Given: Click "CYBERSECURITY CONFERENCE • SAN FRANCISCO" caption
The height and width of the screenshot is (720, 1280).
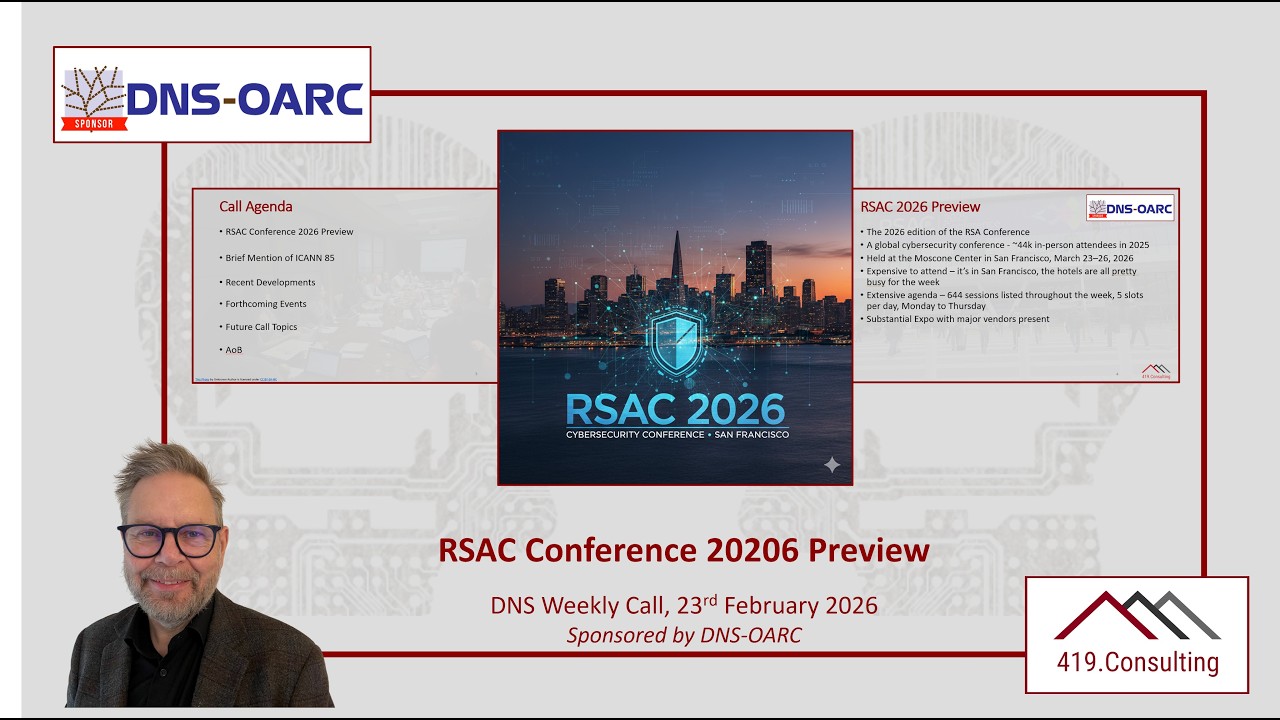Looking at the screenshot, I should click(x=677, y=435).
